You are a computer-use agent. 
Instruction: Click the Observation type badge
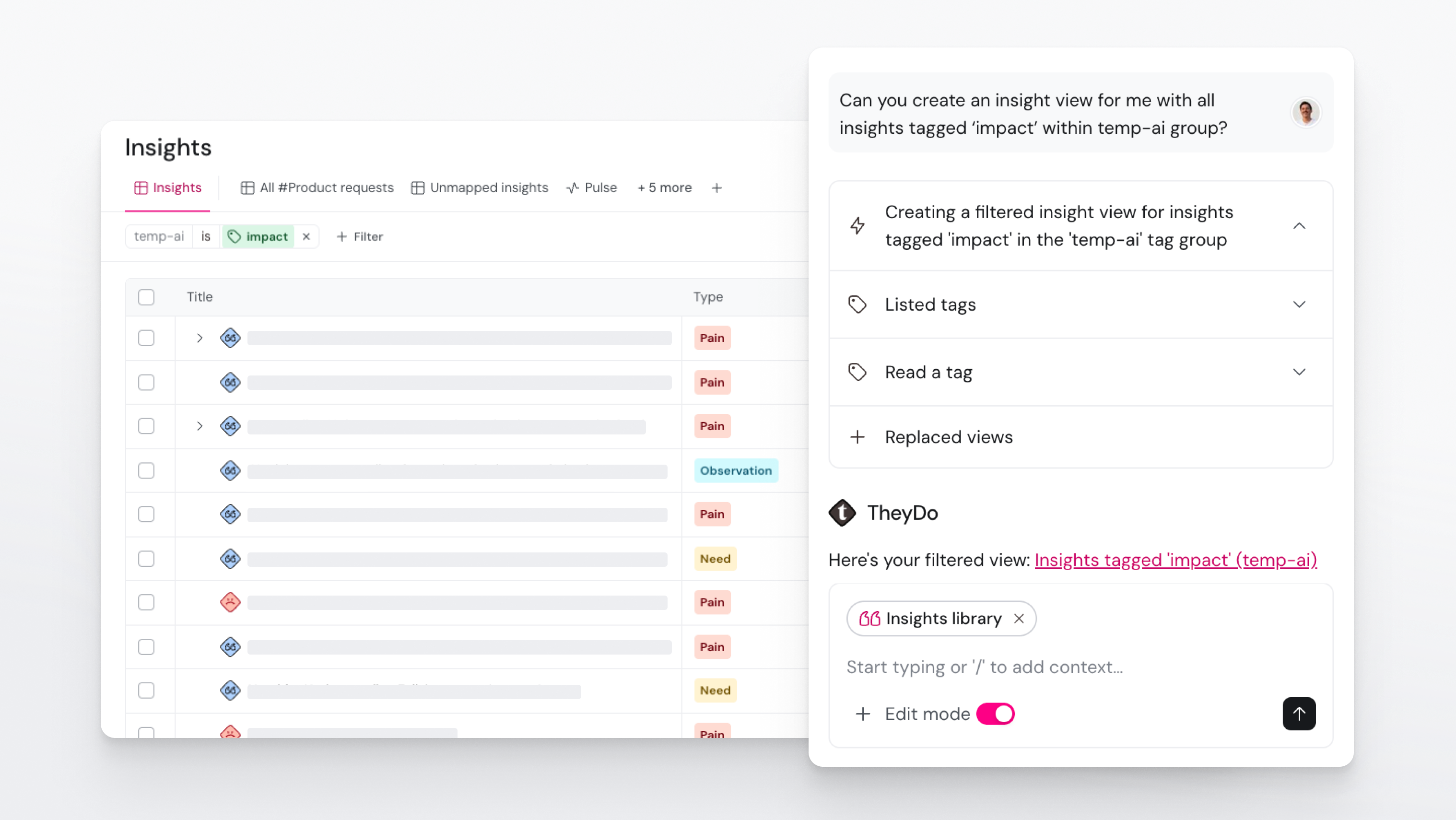point(736,471)
